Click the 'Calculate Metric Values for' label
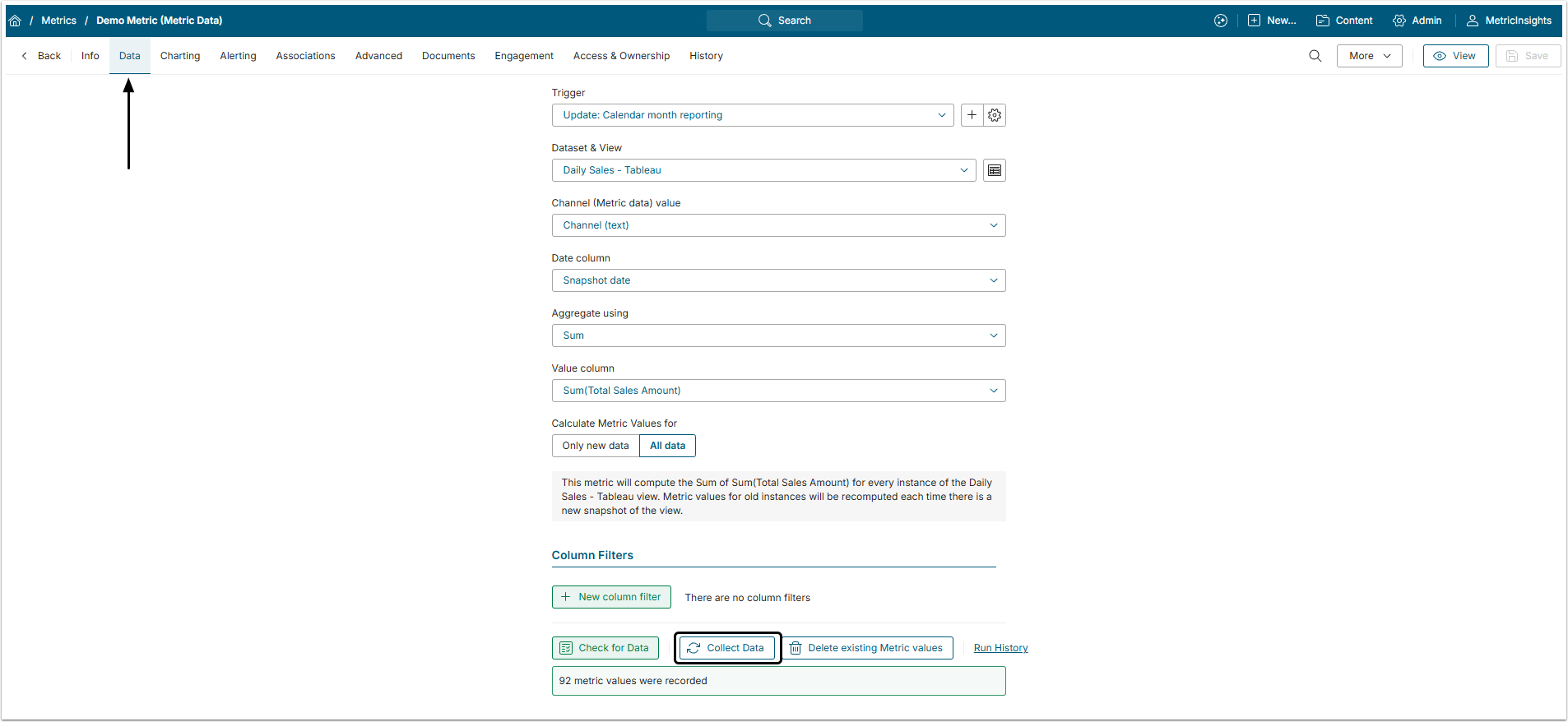Image resolution: width=1568 pixels, height=722 pixels. pyautogui.click(x=615, y=423)
